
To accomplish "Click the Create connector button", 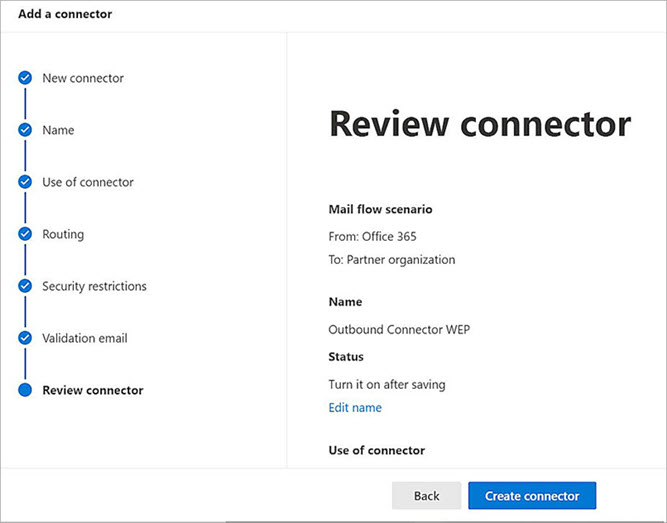I will (531, 496).
